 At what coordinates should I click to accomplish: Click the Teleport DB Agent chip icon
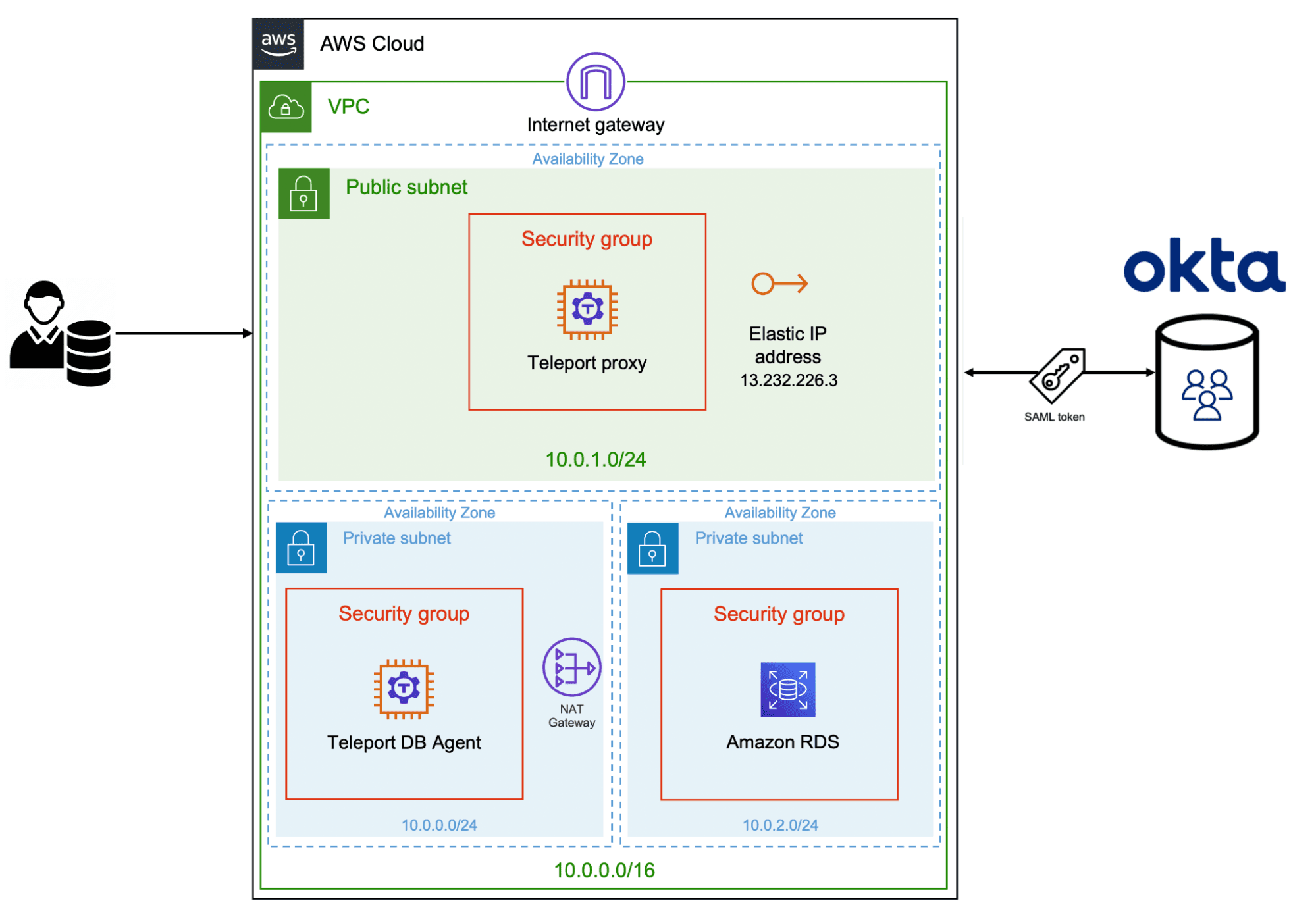point(404,689)
